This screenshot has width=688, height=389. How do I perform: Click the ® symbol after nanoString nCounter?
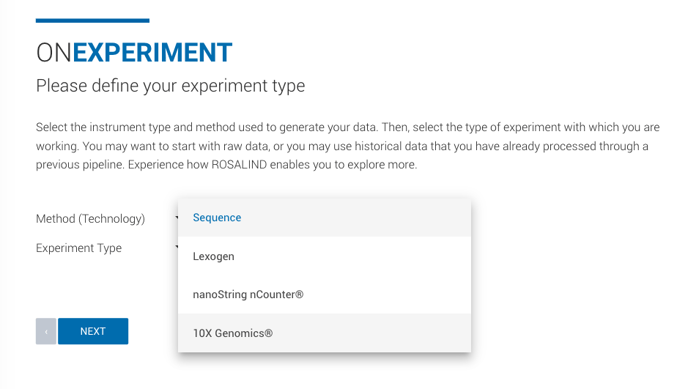click(x=299, y=294)
